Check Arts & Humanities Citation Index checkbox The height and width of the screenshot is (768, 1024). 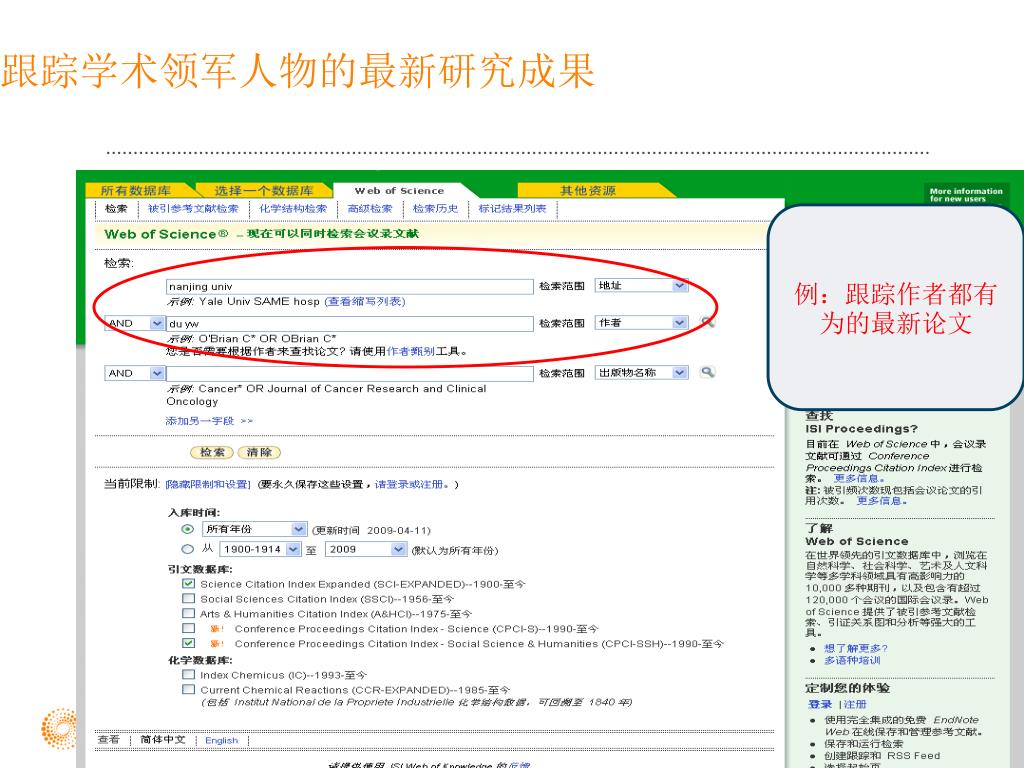tap(189, 614)
